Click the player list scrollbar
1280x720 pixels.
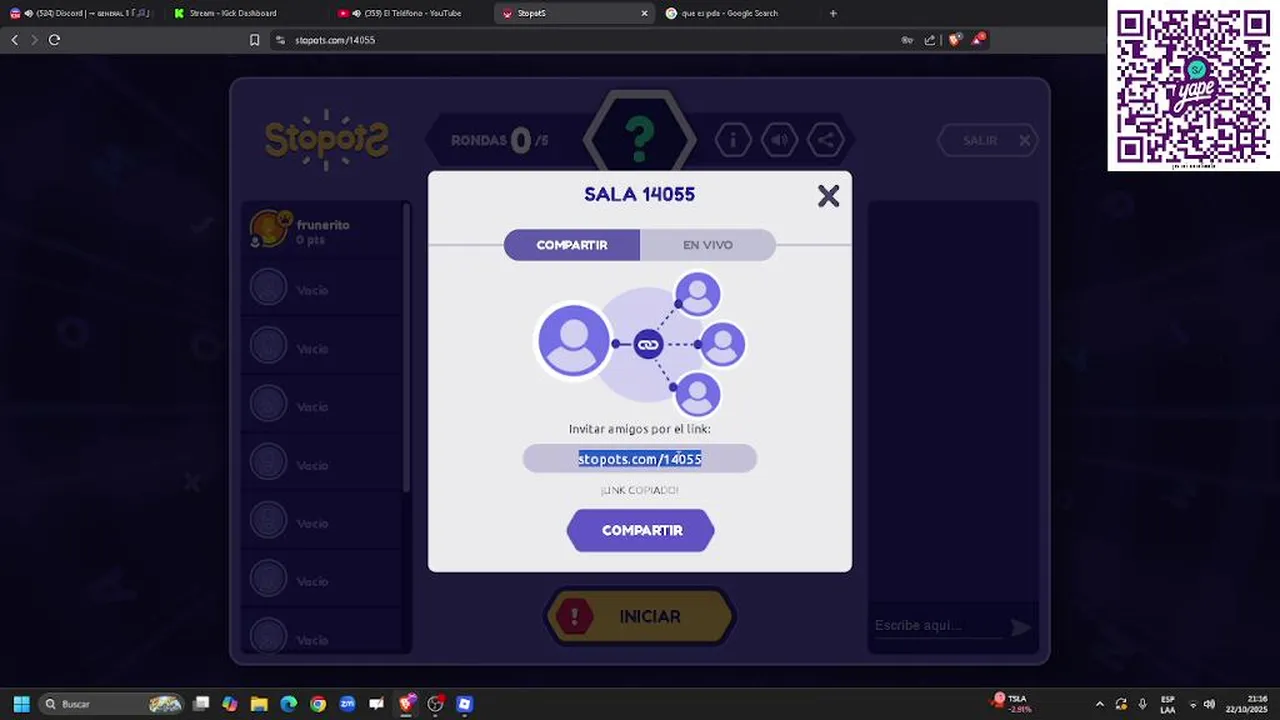click(x=406, y=347)
